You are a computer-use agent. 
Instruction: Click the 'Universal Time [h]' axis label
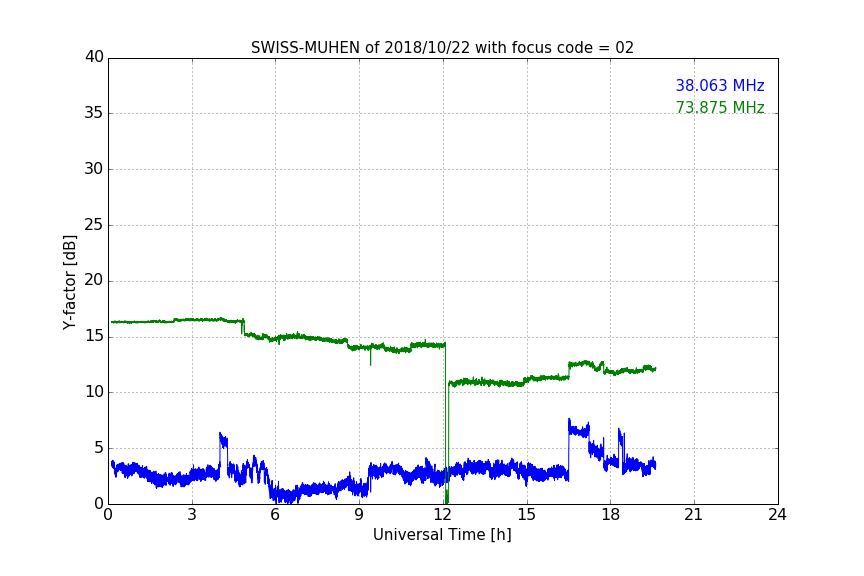442,535
